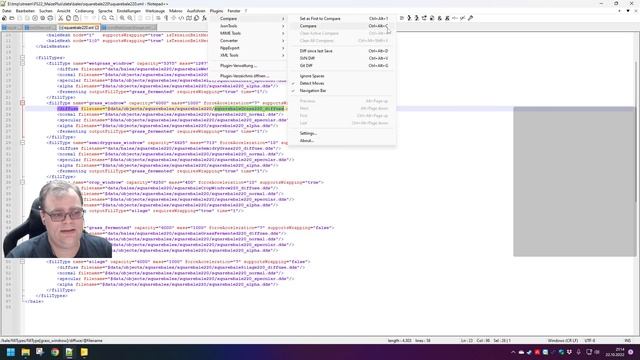This screenshot has height=360, width=640.
Task: Click the microphone icon in the system tray
Action: pos(578,352)
